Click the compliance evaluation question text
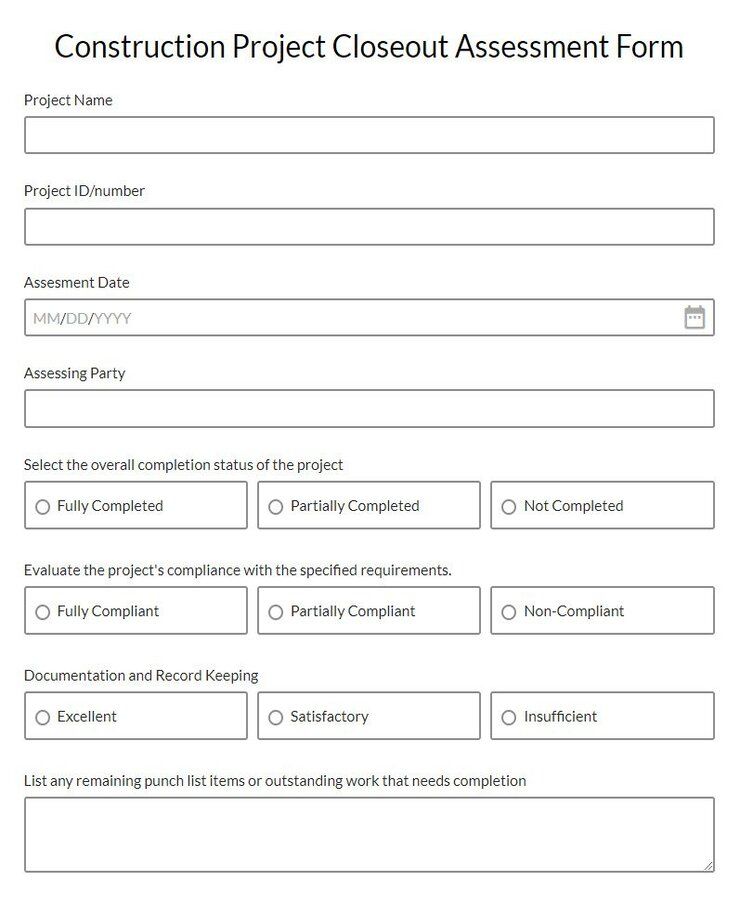Screen dimensions: 740x900 (x=238, y=570)
